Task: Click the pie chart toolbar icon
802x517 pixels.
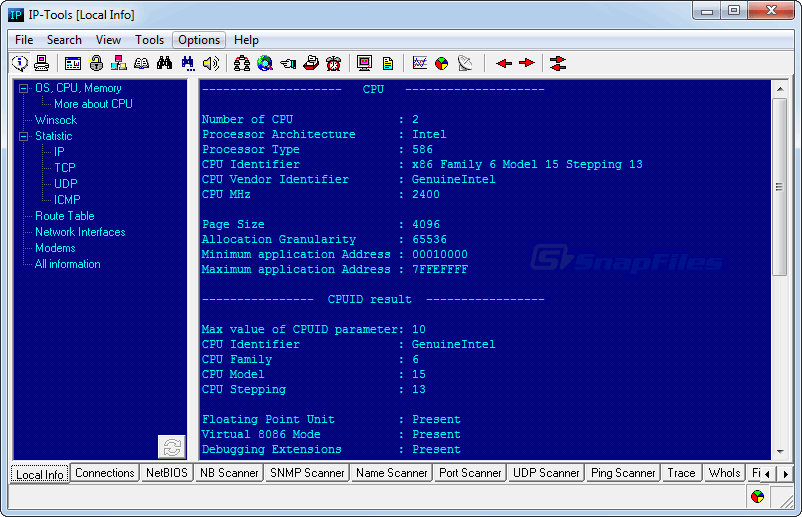Action: click(442, 63)
